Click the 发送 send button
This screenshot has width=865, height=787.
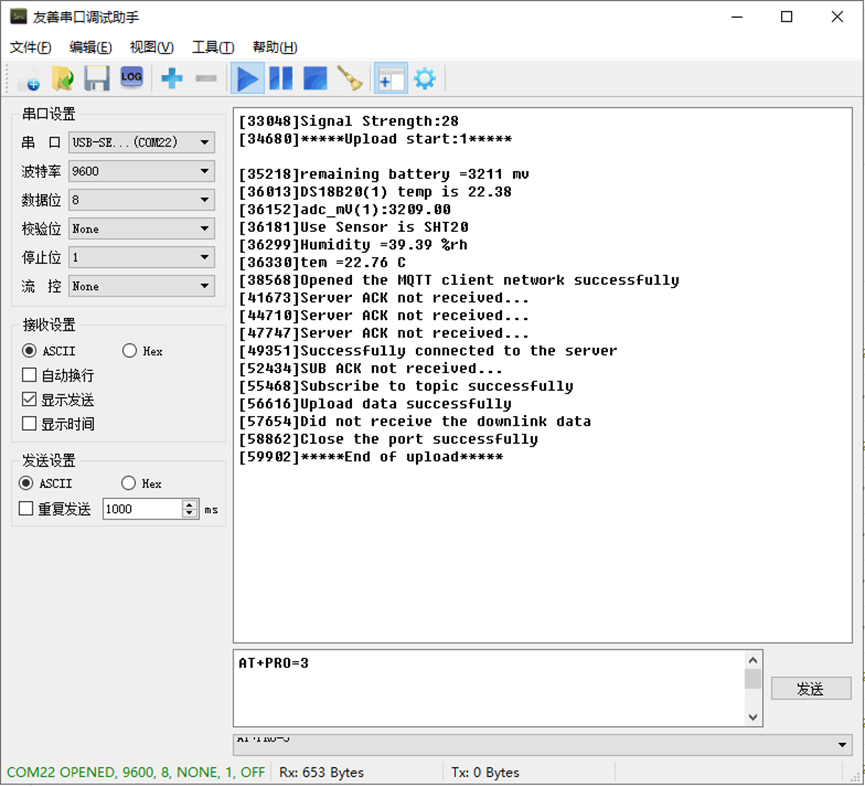coord(811,689)
